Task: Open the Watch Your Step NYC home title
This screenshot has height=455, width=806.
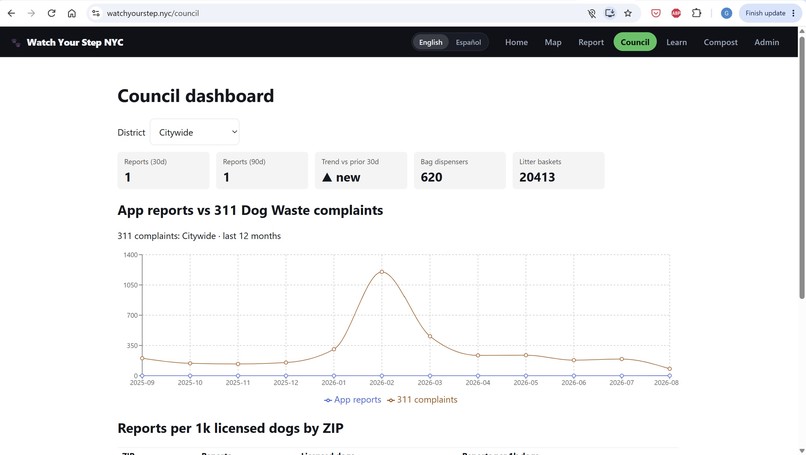Action: coord(75,43)
